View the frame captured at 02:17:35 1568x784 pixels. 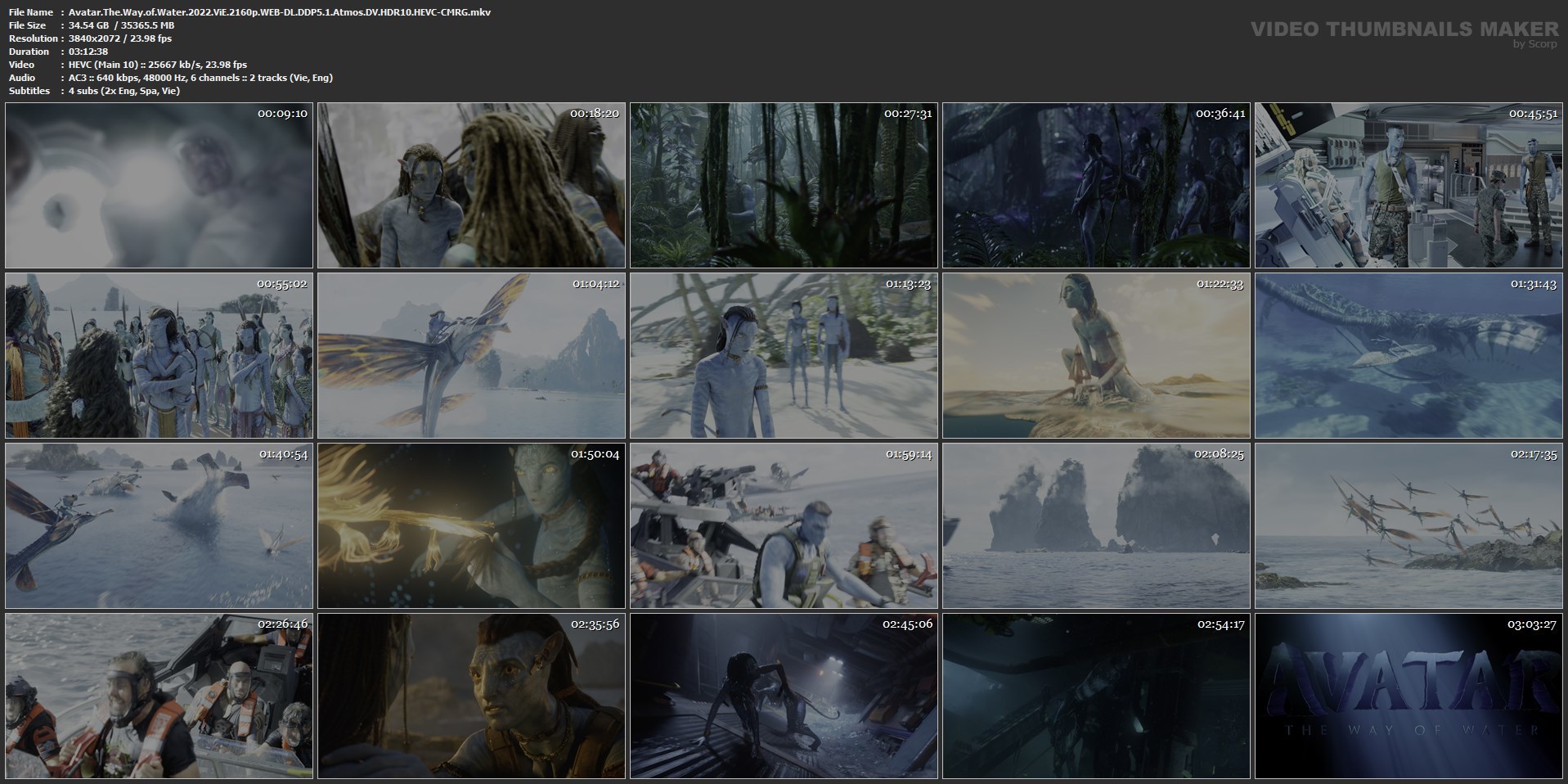click(x=1409, y=526)
